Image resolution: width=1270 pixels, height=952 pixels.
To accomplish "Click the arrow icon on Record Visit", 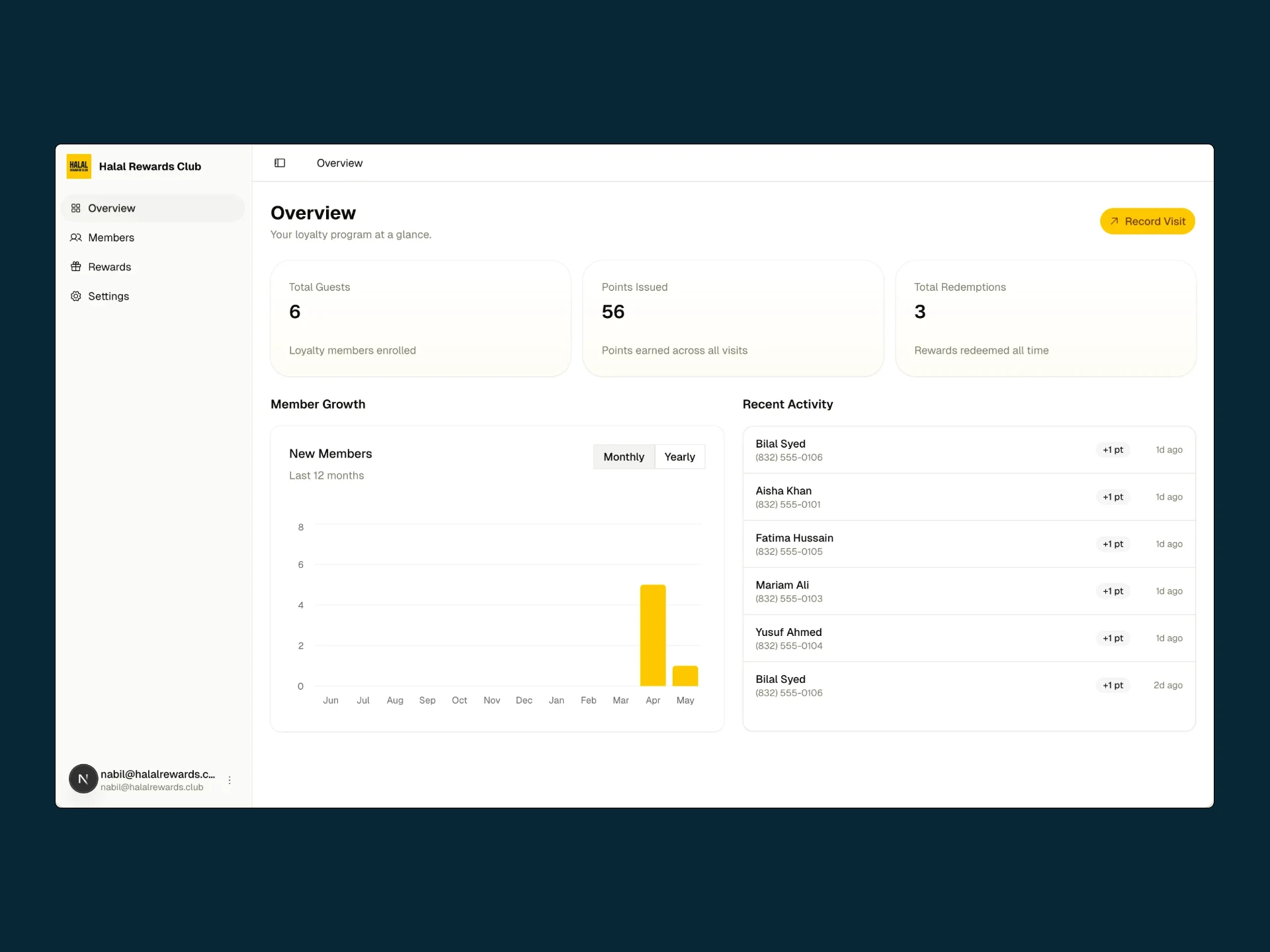I will [1114, 221].
